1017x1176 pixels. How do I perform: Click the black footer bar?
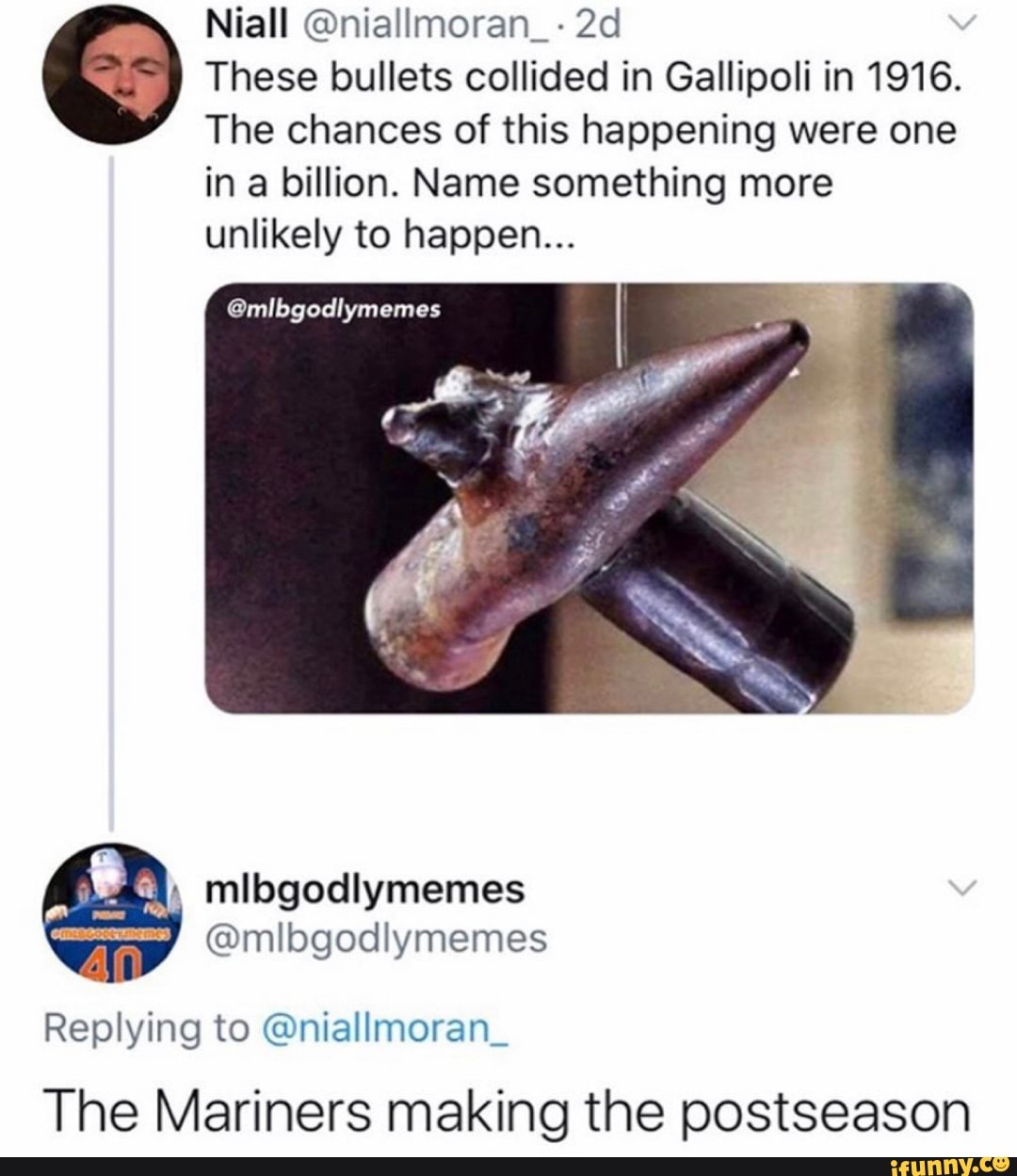pos(424,1166)
